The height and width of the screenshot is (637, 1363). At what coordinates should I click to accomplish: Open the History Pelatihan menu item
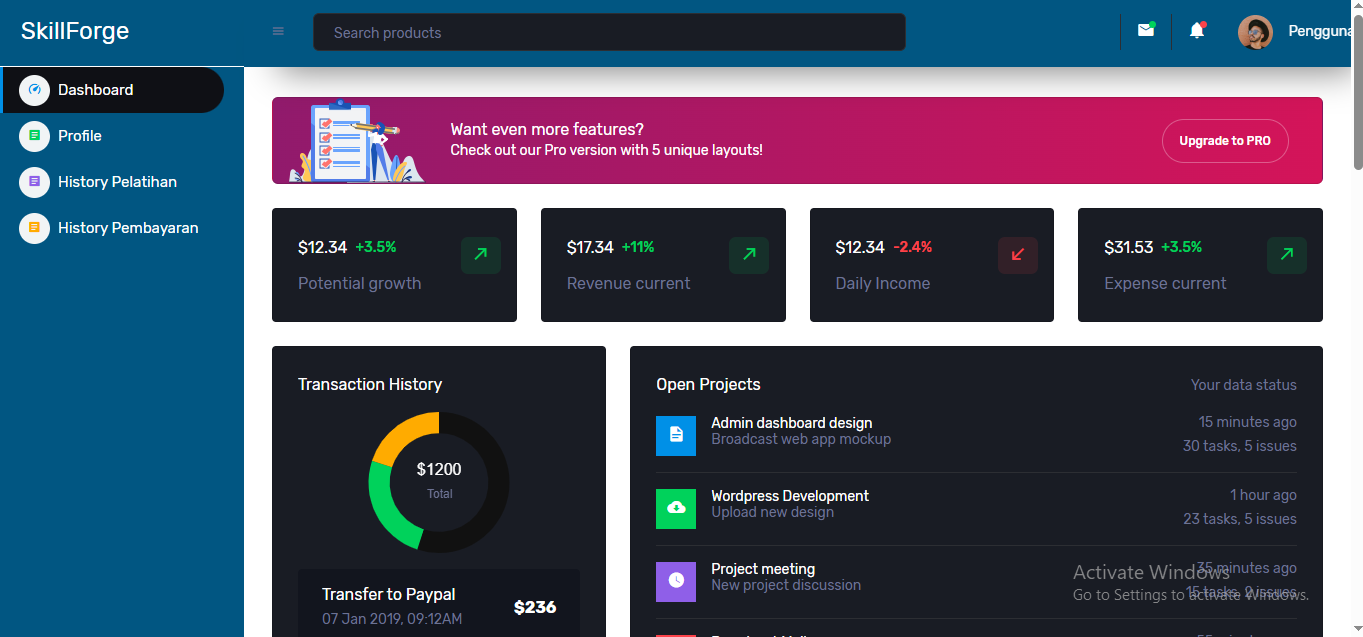112,182
